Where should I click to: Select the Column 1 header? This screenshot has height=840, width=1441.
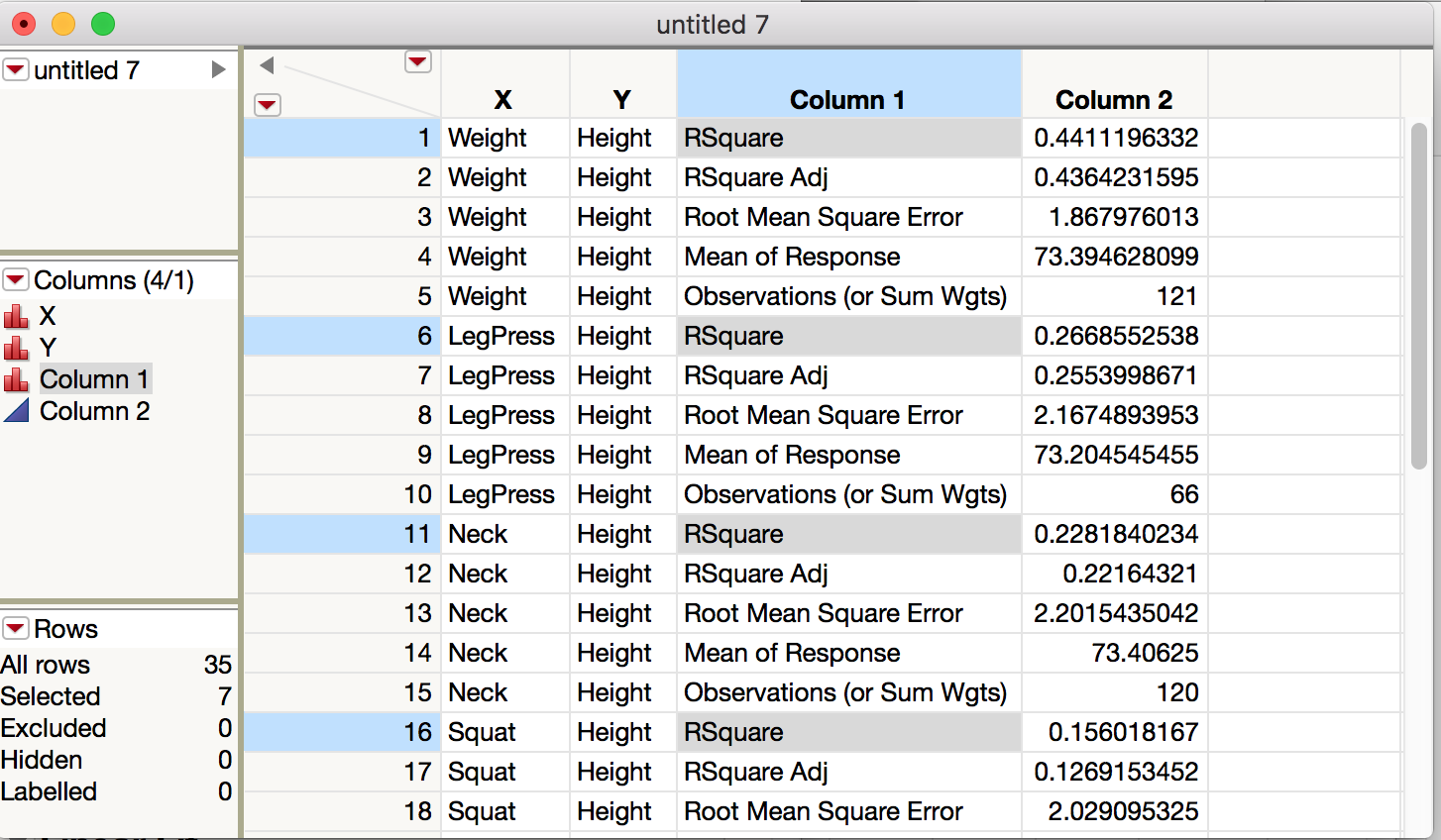point(847,100)
